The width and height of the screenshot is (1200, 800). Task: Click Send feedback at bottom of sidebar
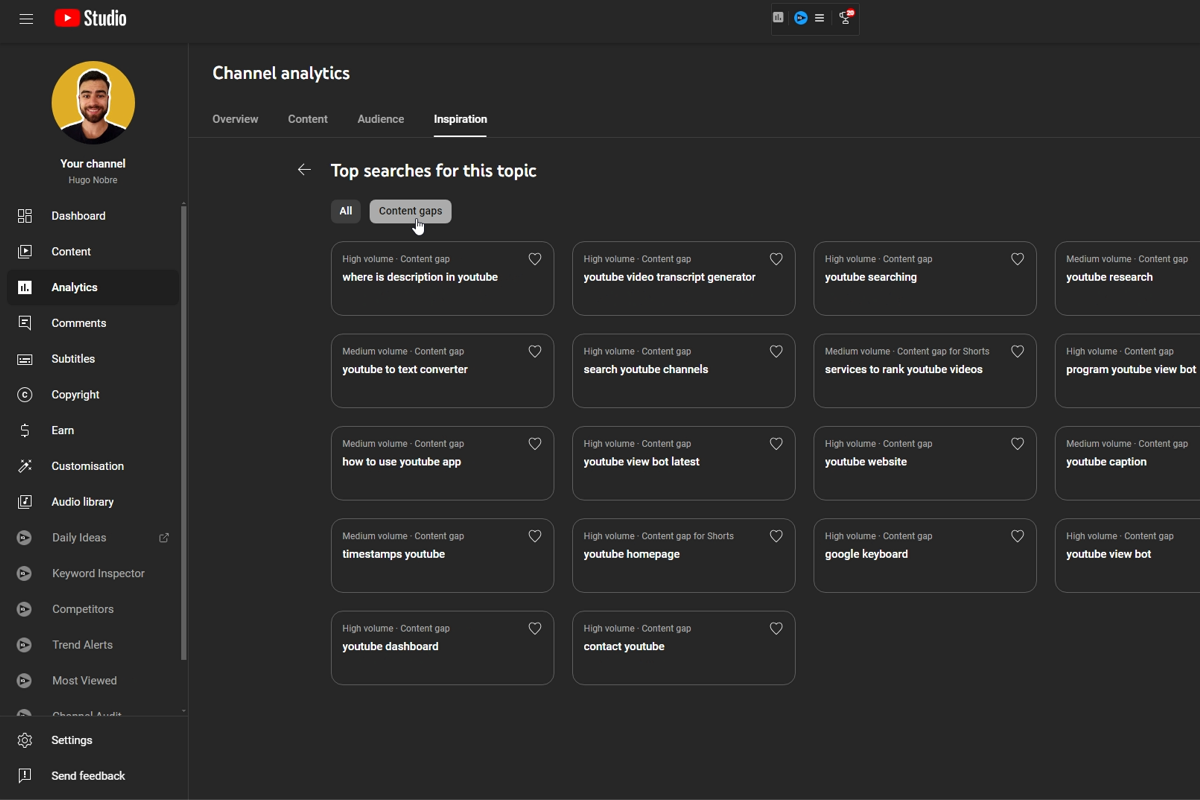point(88,775)
